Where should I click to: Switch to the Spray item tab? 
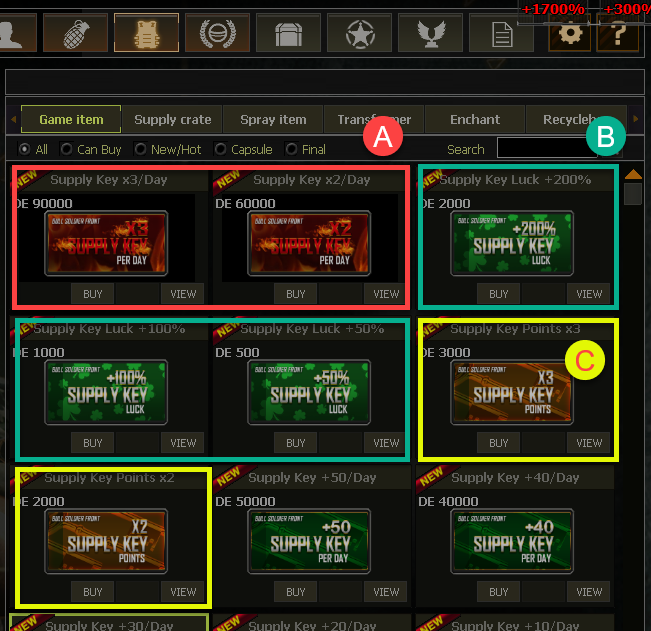click(x=273, y=119)
